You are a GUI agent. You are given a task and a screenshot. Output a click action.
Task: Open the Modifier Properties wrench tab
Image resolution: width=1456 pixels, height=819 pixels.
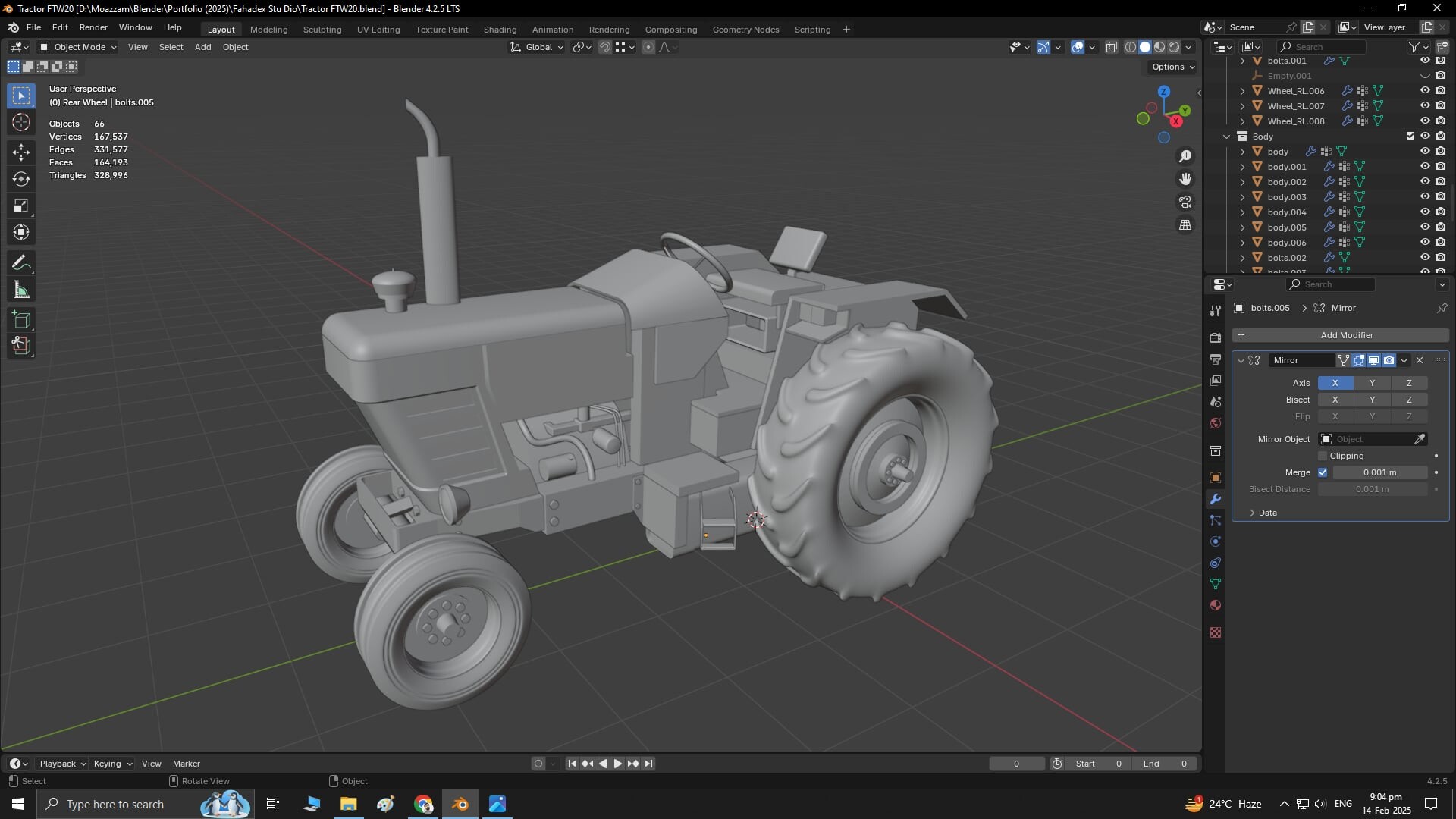(x=1215, y=499)
